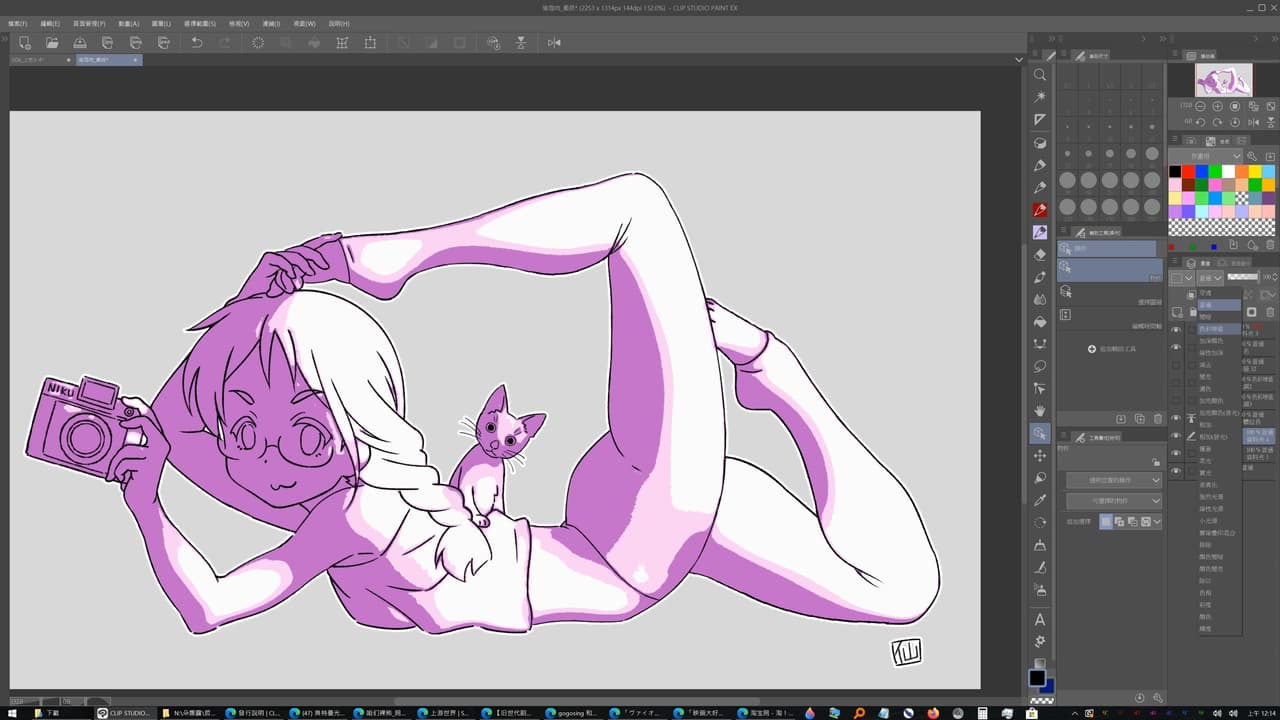Open the 濾鏡(I) menu

point(270,23)
